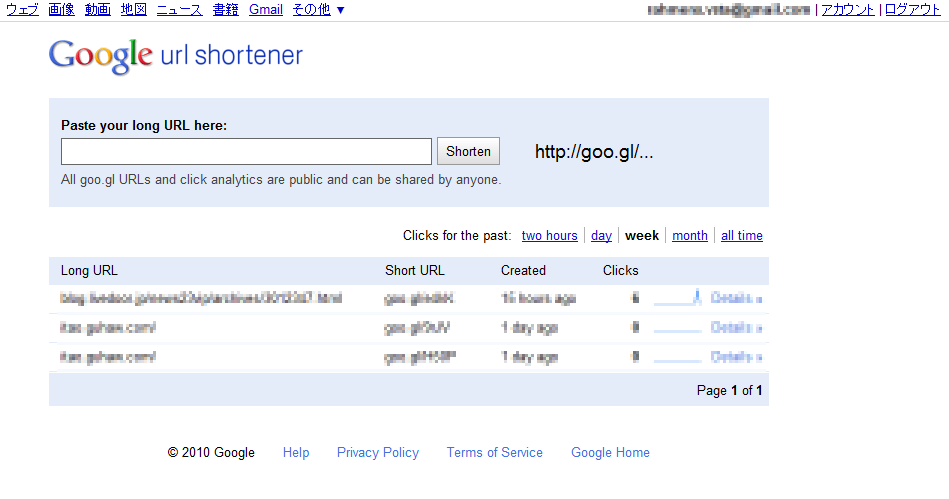
Task: Open the アカウント account link
Action: (x=847, y=10)
